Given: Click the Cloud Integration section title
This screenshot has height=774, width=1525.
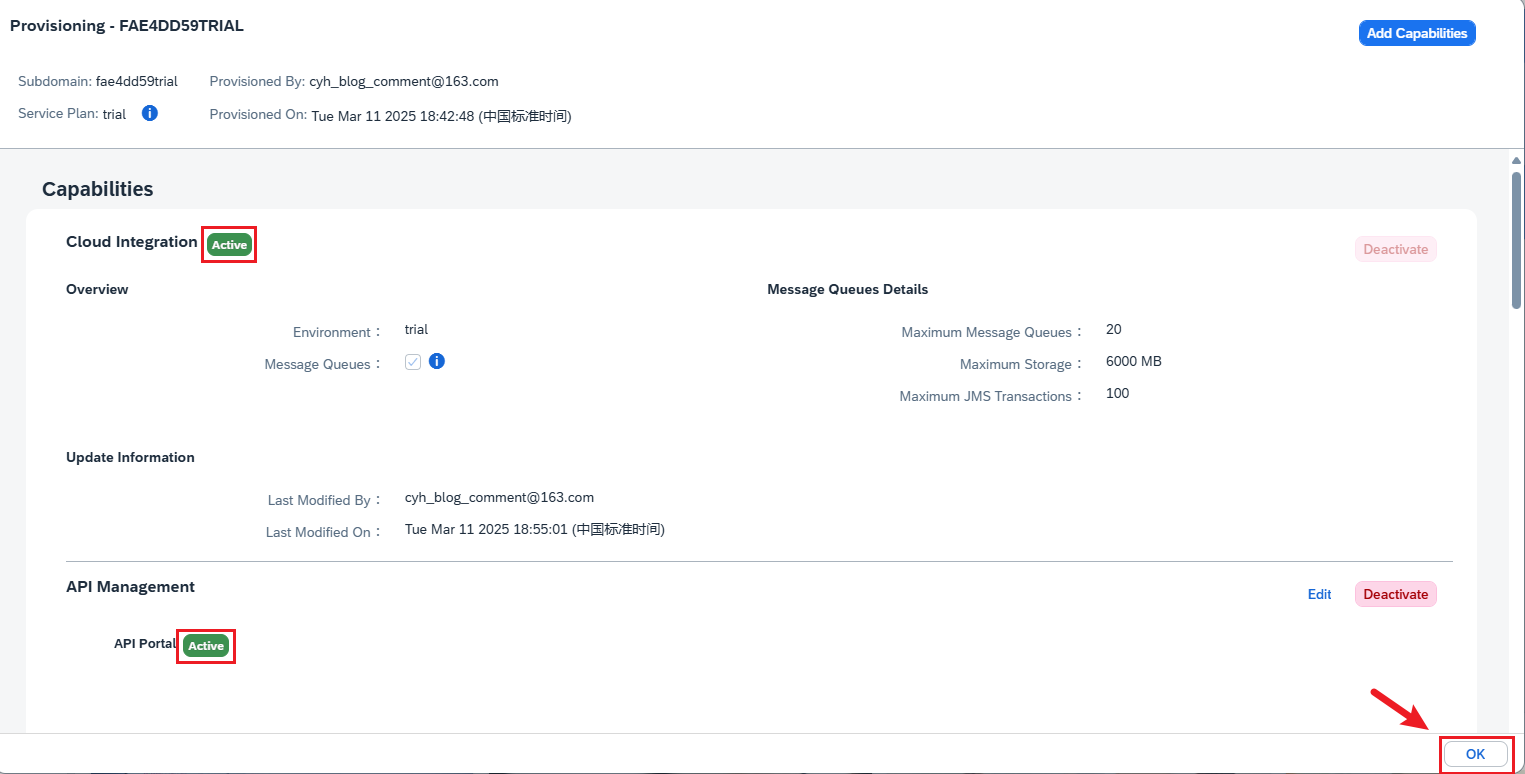Looking at the screenshot, I should (x=131, y=242).
